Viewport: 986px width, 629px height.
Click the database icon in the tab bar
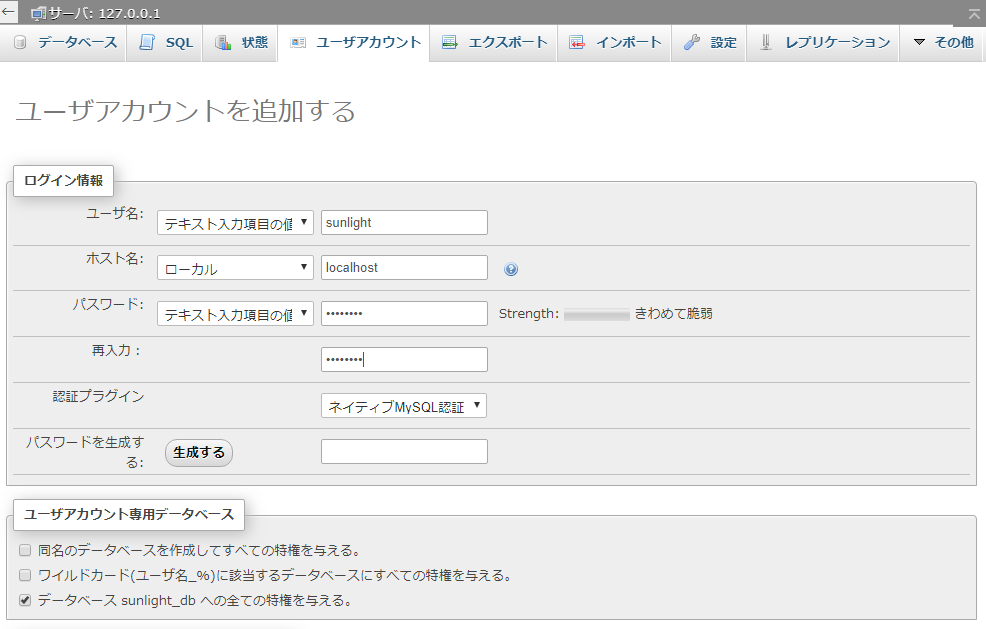pyautogui.click(x=21, y=43)
